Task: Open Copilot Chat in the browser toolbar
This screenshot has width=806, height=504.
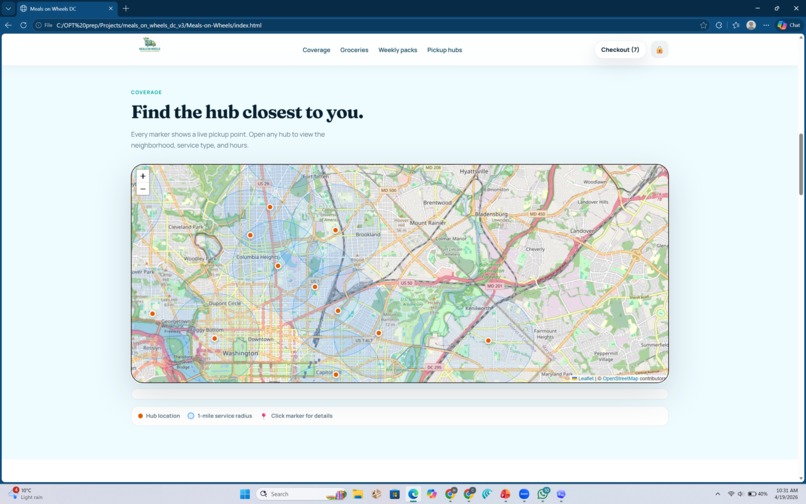Action: pos(789,25)
